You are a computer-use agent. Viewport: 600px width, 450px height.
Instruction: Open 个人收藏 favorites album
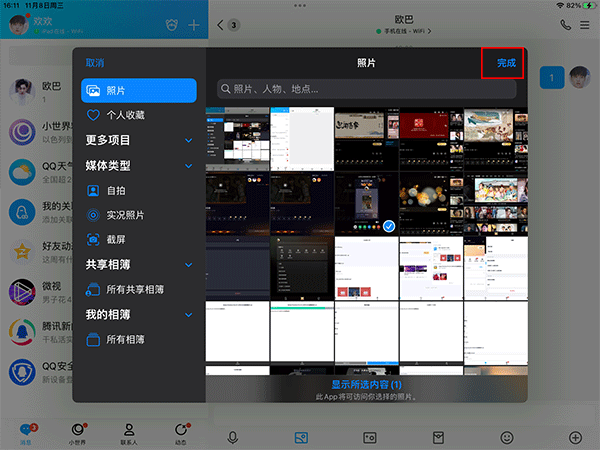point(128,115)
